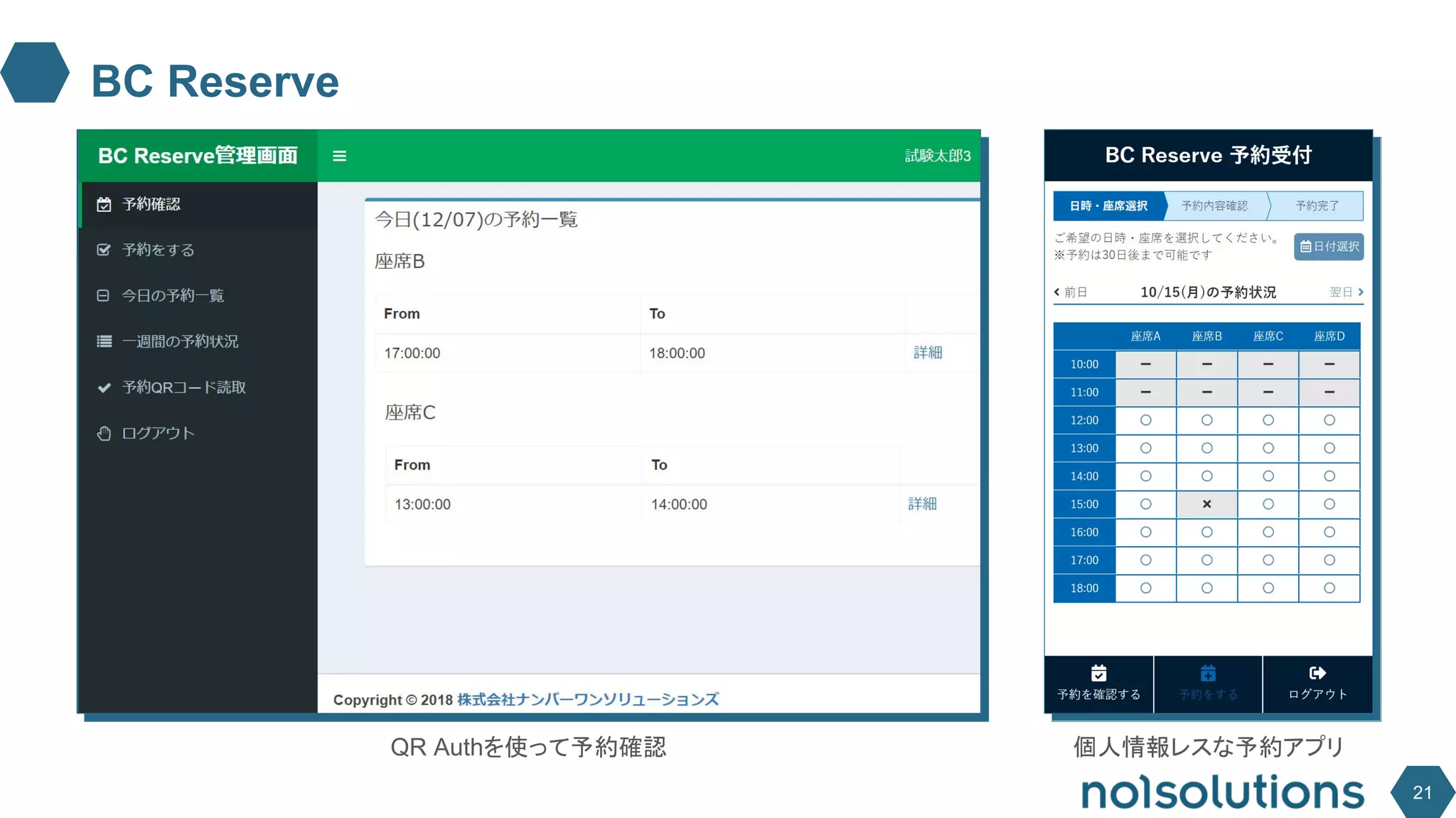
Task: Click the user name 試験太郎3 in header
Action: point(938,156)
